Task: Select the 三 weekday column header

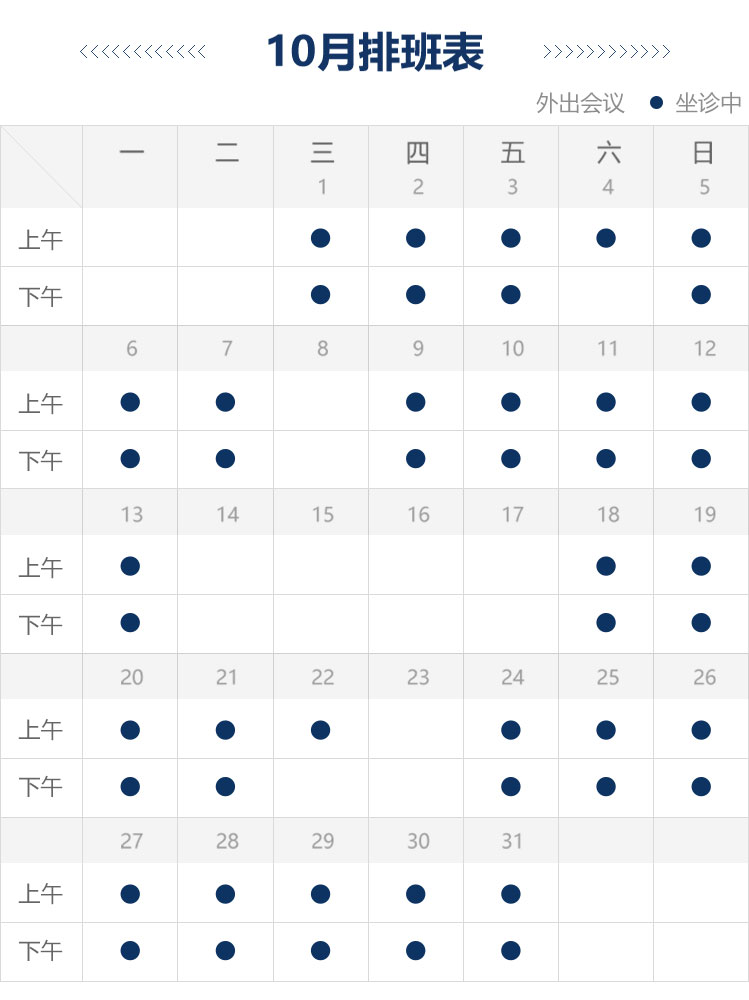Action: [x=322, y=153]
